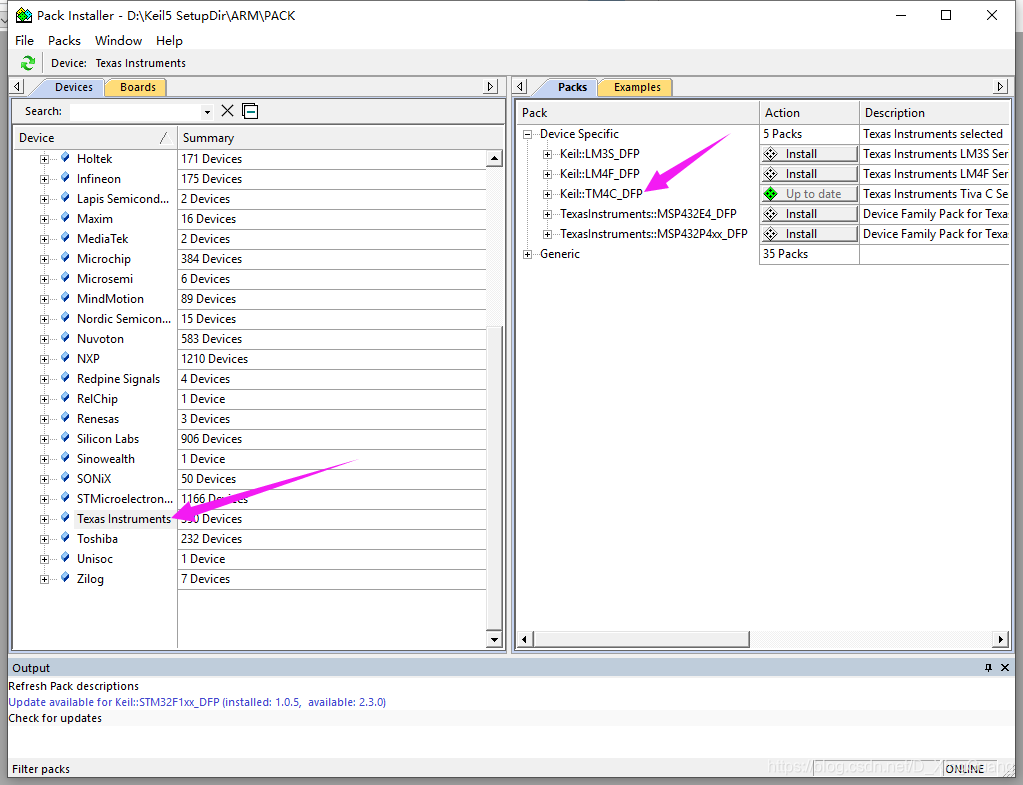Expand the STMicroelectronics device node
The height and width of the screenshot is (785, 1023).
44,499
